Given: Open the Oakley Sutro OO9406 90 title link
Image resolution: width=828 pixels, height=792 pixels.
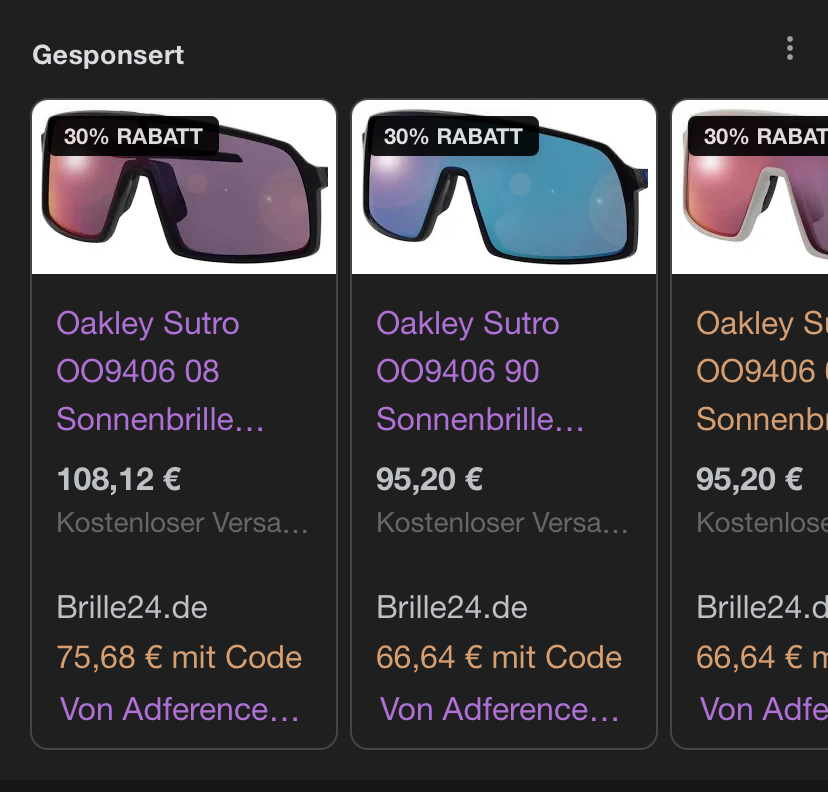Looking at the screenshot, I should tap(470, 371).
